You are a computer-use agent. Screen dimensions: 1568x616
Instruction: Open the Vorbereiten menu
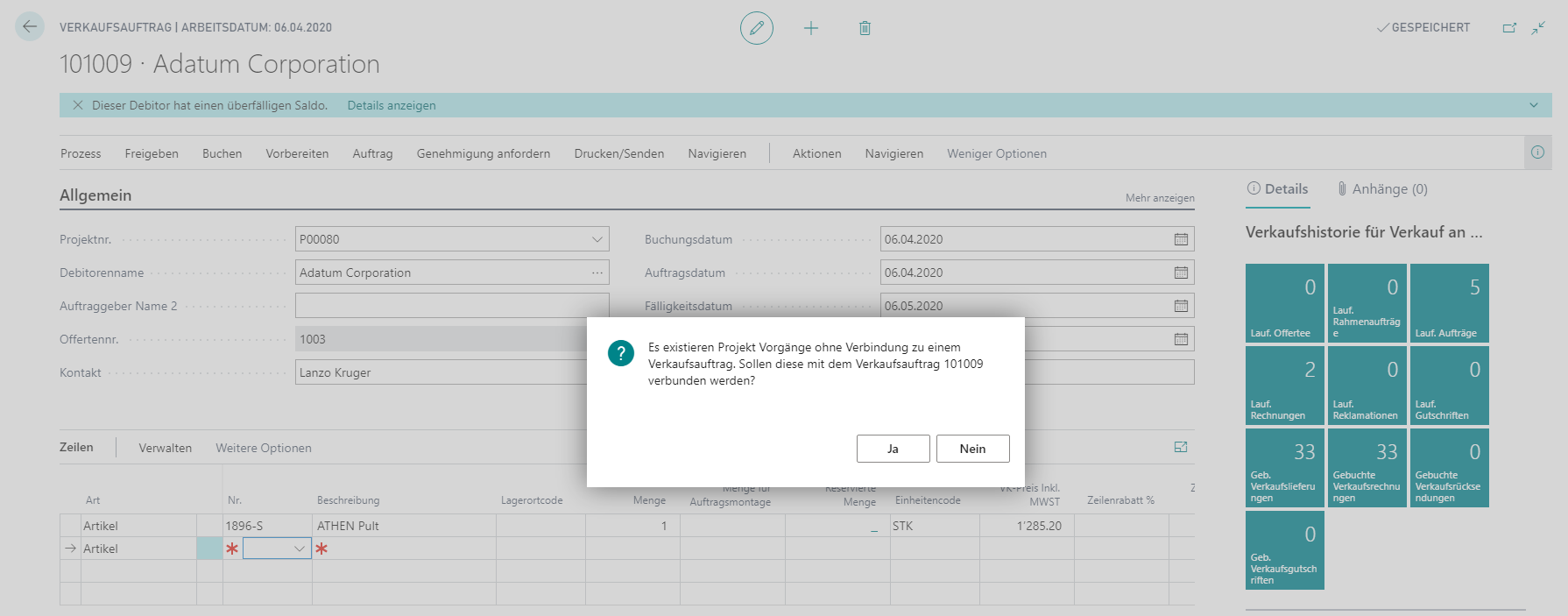tap(297, 153)
